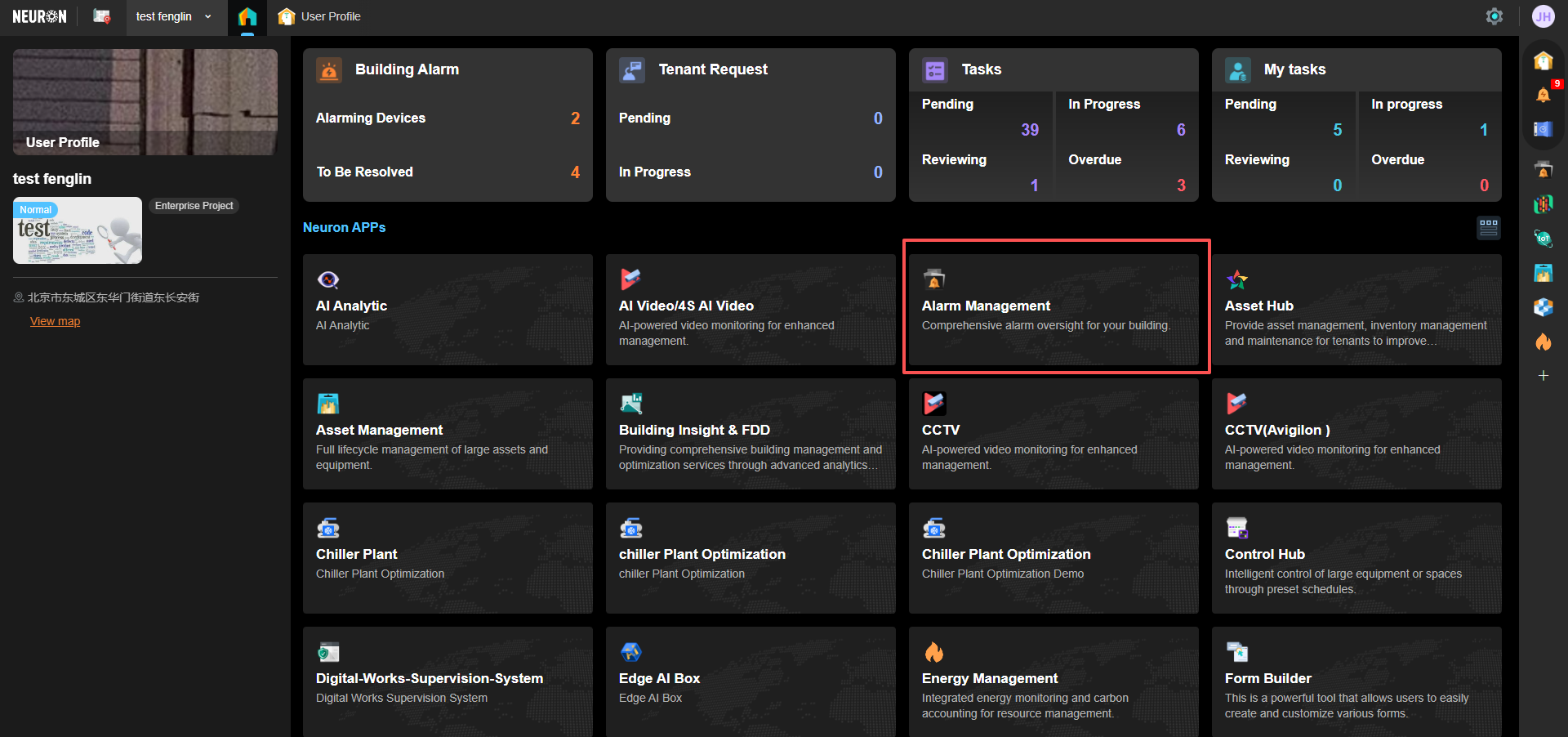Open the Alarm Management app card
The height and width of the screenshot is (737, 1568).
(1053, 309)
